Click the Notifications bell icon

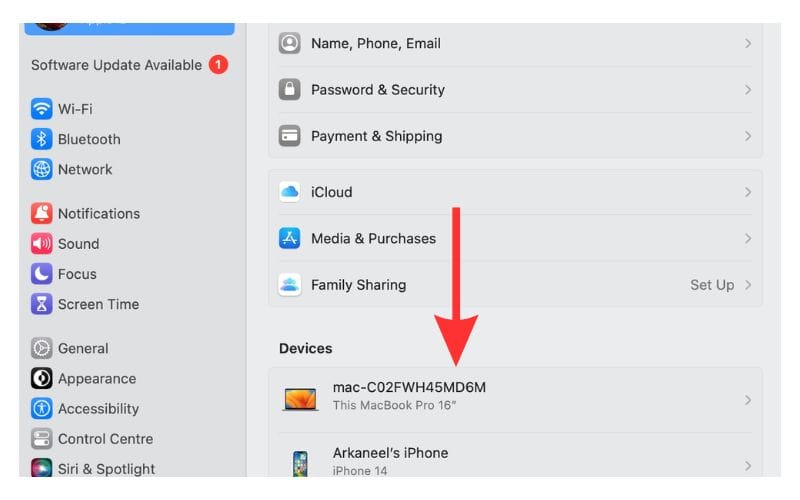42,213
